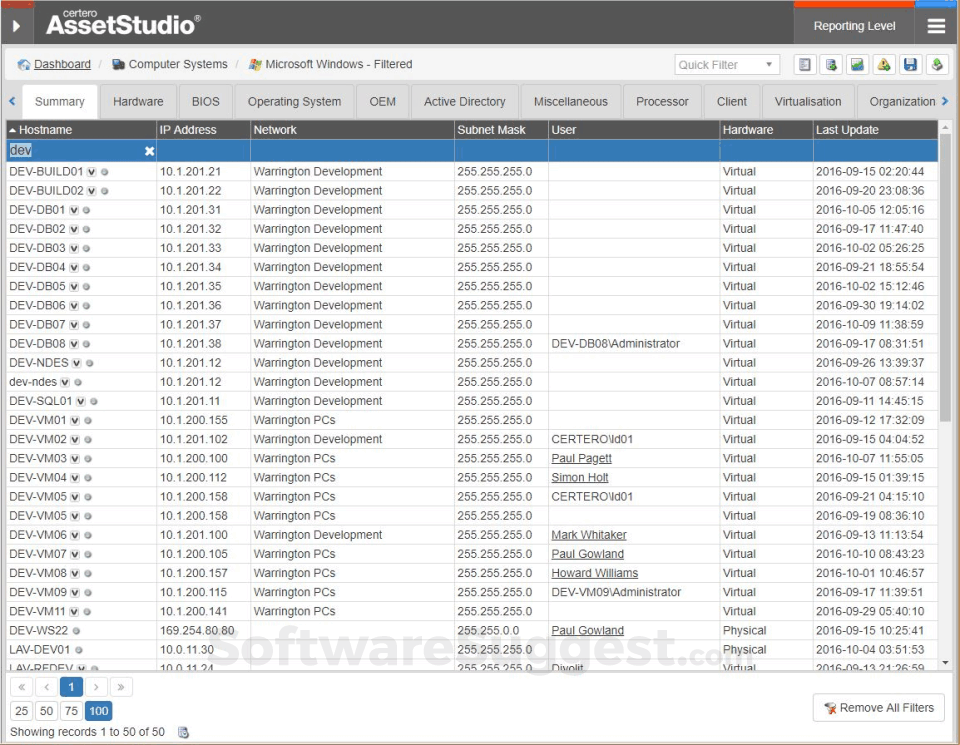Click the first list view toolbar icon
Screen dimensions: 960x745
click(804, 65)
